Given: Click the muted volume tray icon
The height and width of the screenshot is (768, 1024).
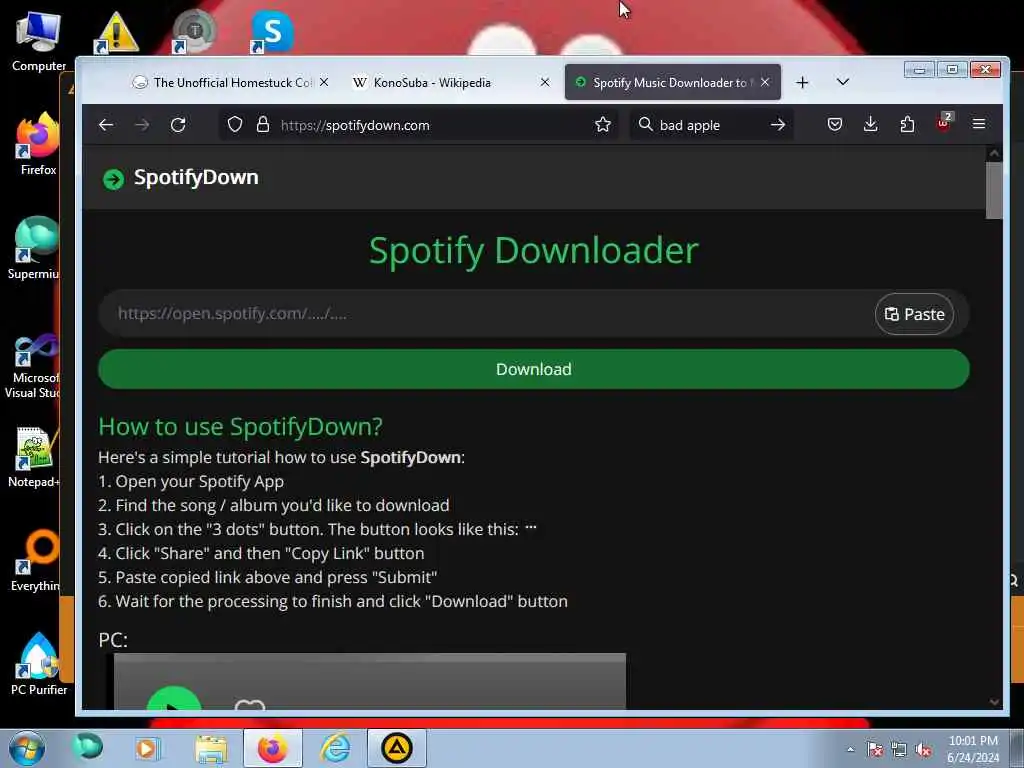Looking at the screenshot, I should pyautogui.click(x=923, y=749).
